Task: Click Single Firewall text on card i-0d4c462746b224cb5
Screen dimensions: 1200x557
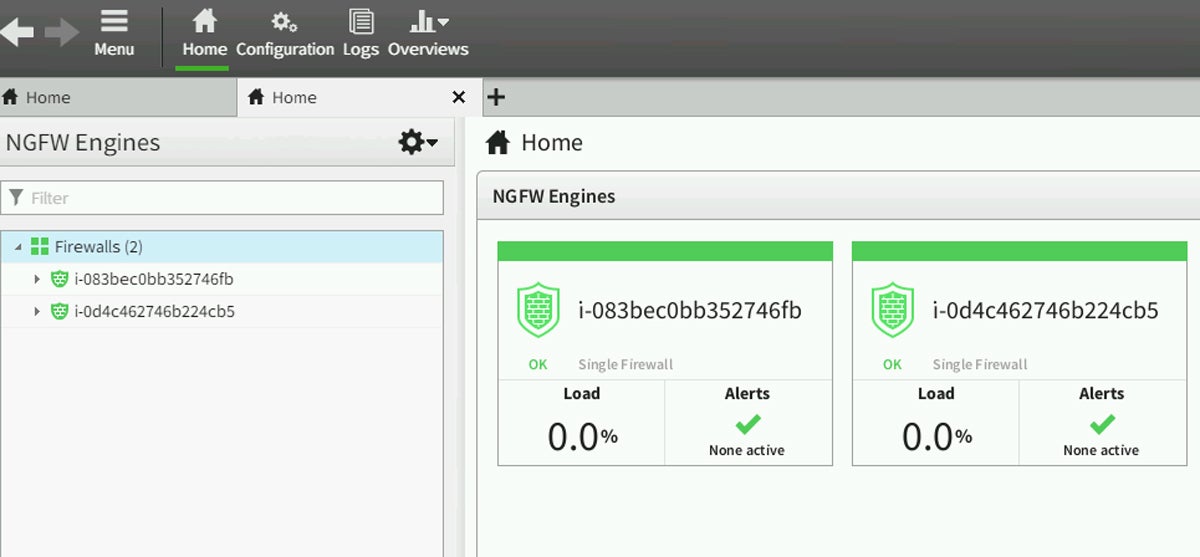Action: tap(980, 364)
